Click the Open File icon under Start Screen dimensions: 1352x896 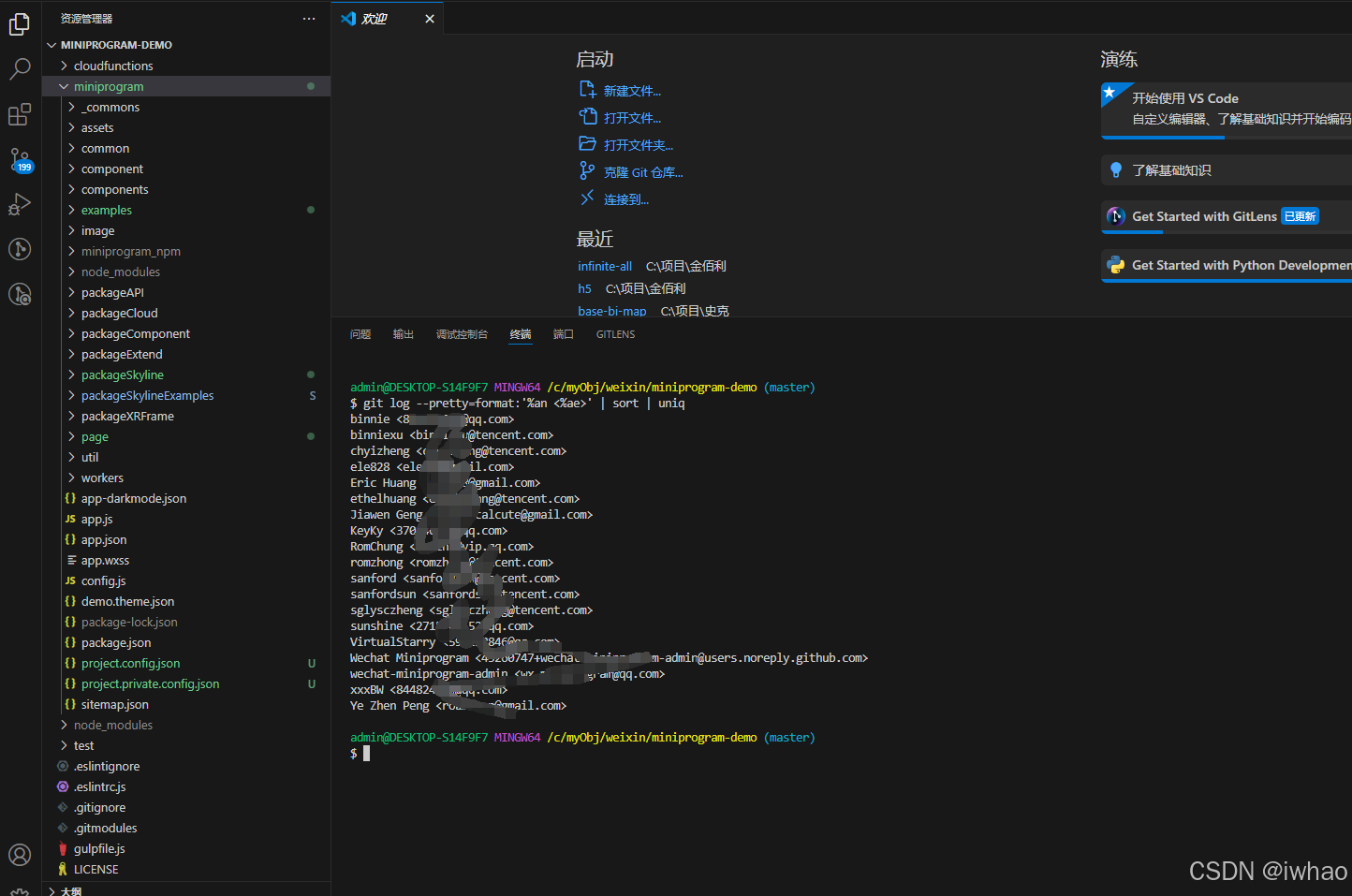click(587, 117)
